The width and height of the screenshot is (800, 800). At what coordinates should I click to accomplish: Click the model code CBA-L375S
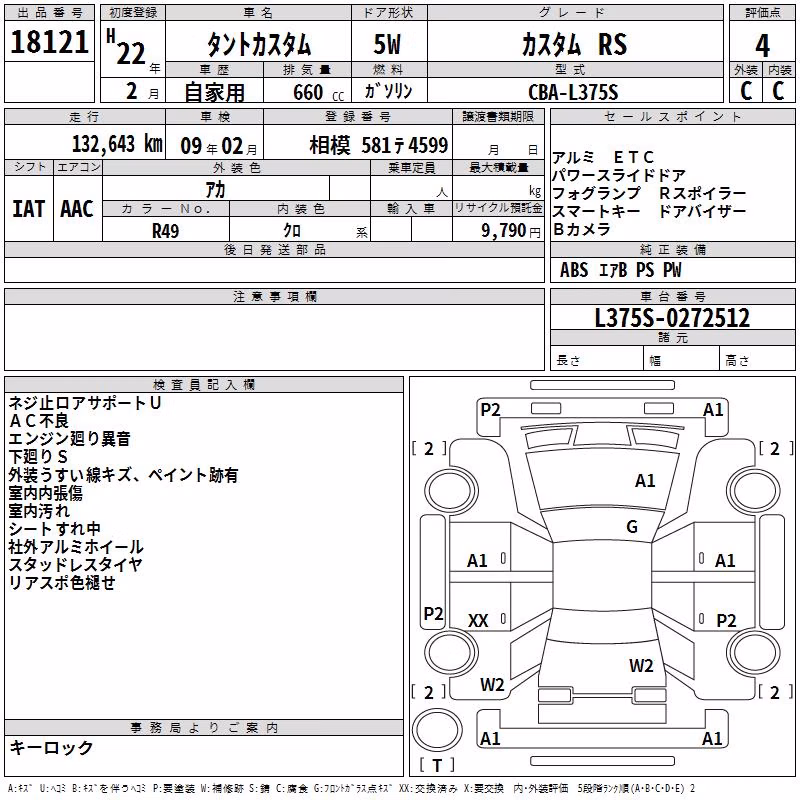point(573,92)
